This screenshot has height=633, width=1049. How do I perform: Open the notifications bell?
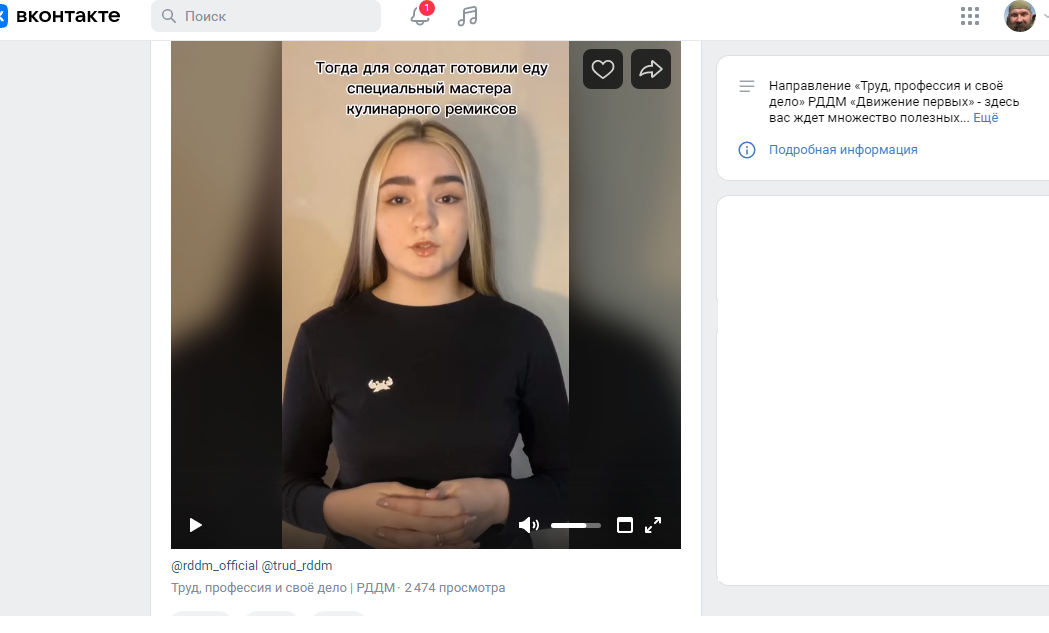(420, 15)
